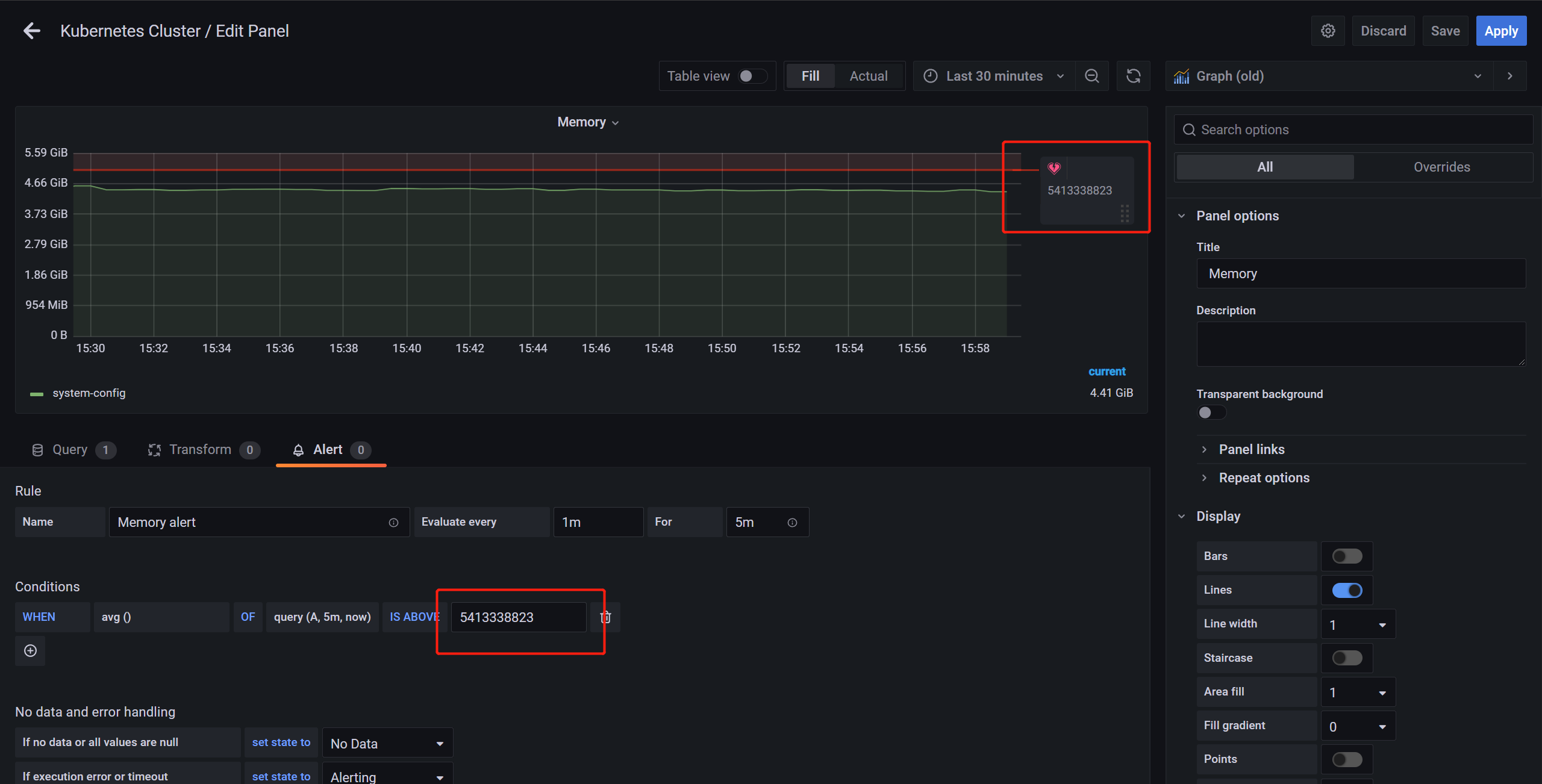Viewport: 1542px width, 784px height.
Task: Click the IS ABOVE evaluator
Action: pyautogui.click(x=414, y=617)
